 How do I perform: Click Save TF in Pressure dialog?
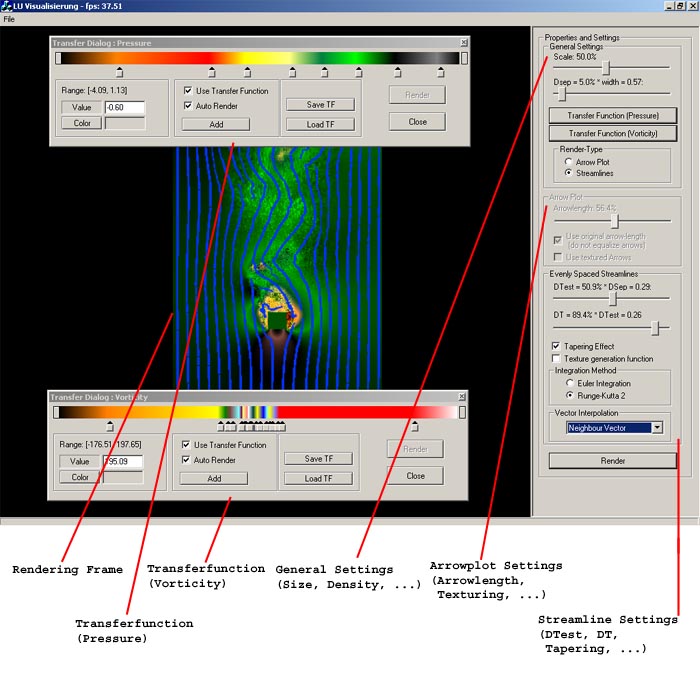pyautogui.click(x=320, y=104)
